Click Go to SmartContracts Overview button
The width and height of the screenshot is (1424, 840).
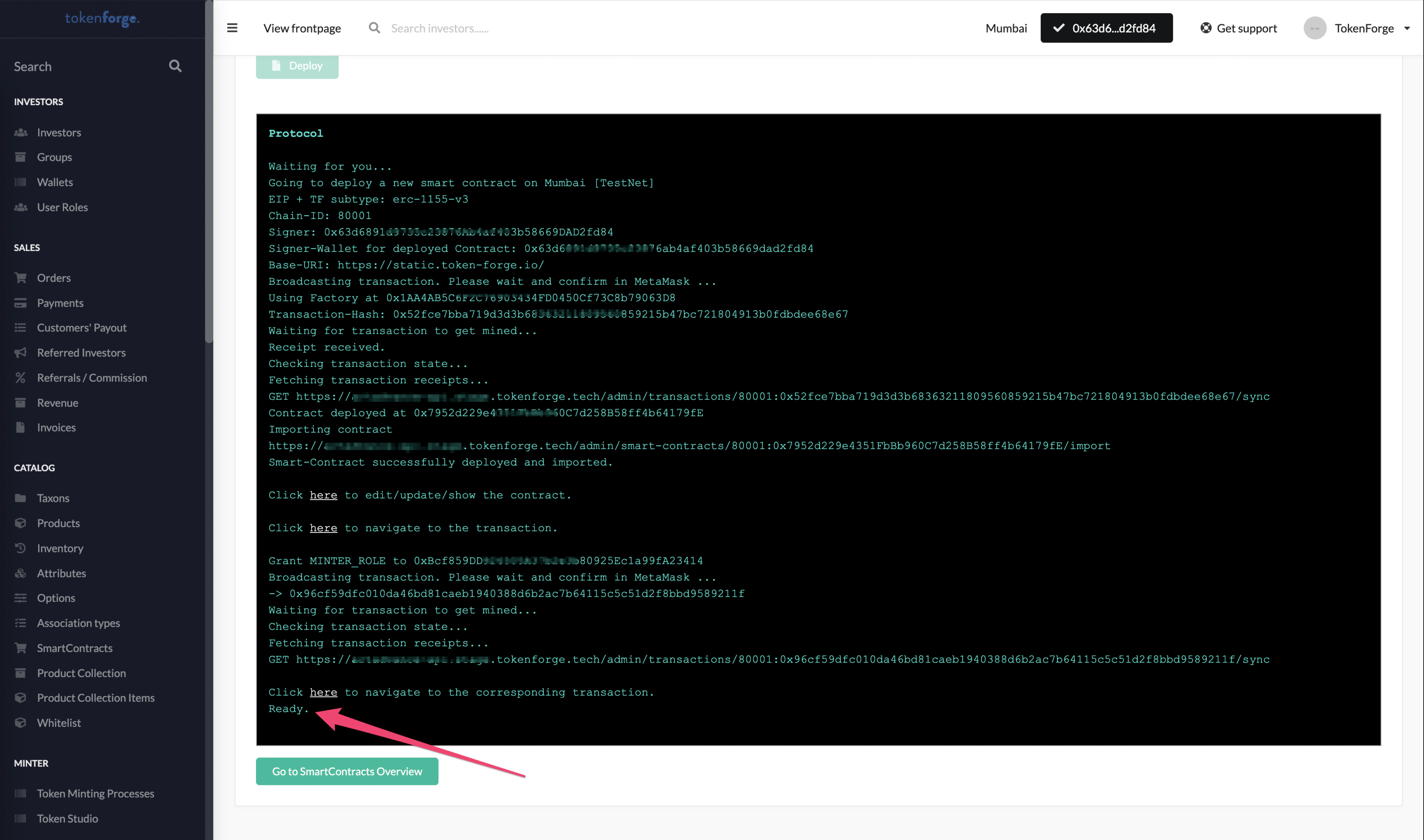347,771
